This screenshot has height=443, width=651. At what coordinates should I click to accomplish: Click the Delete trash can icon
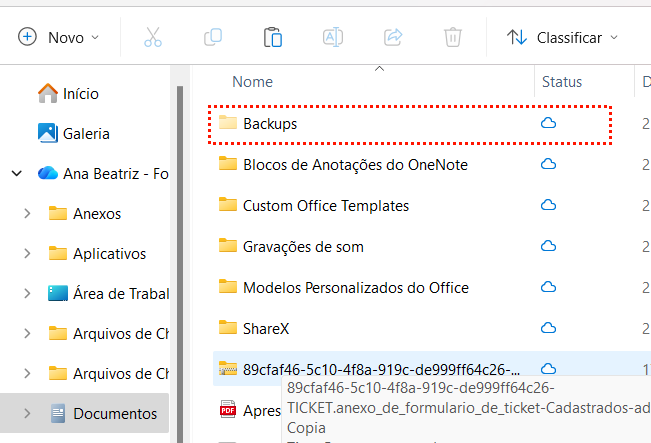pyautogui.click(x=453, y=38)
